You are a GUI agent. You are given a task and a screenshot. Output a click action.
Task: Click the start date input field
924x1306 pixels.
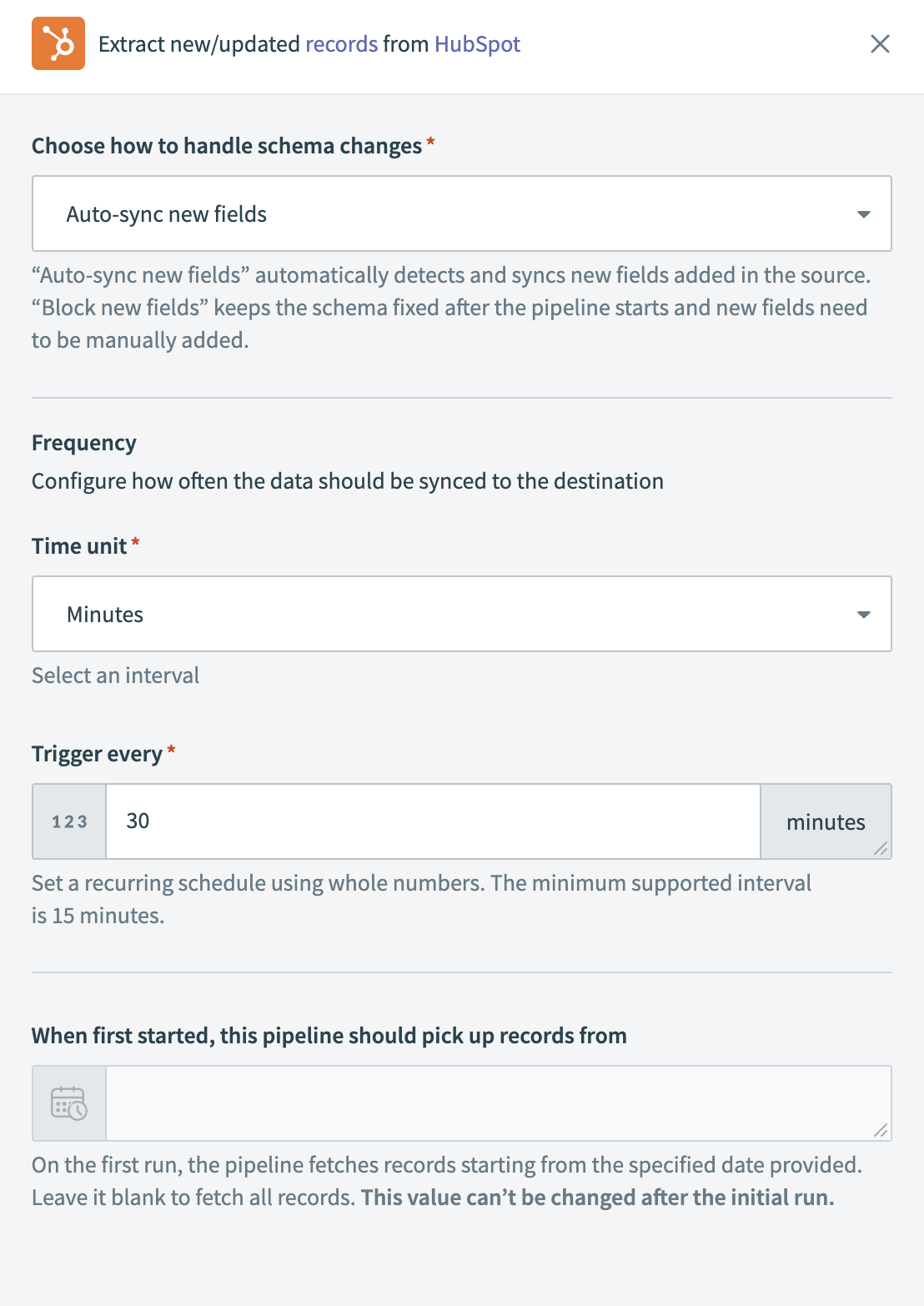point(500,1103)
